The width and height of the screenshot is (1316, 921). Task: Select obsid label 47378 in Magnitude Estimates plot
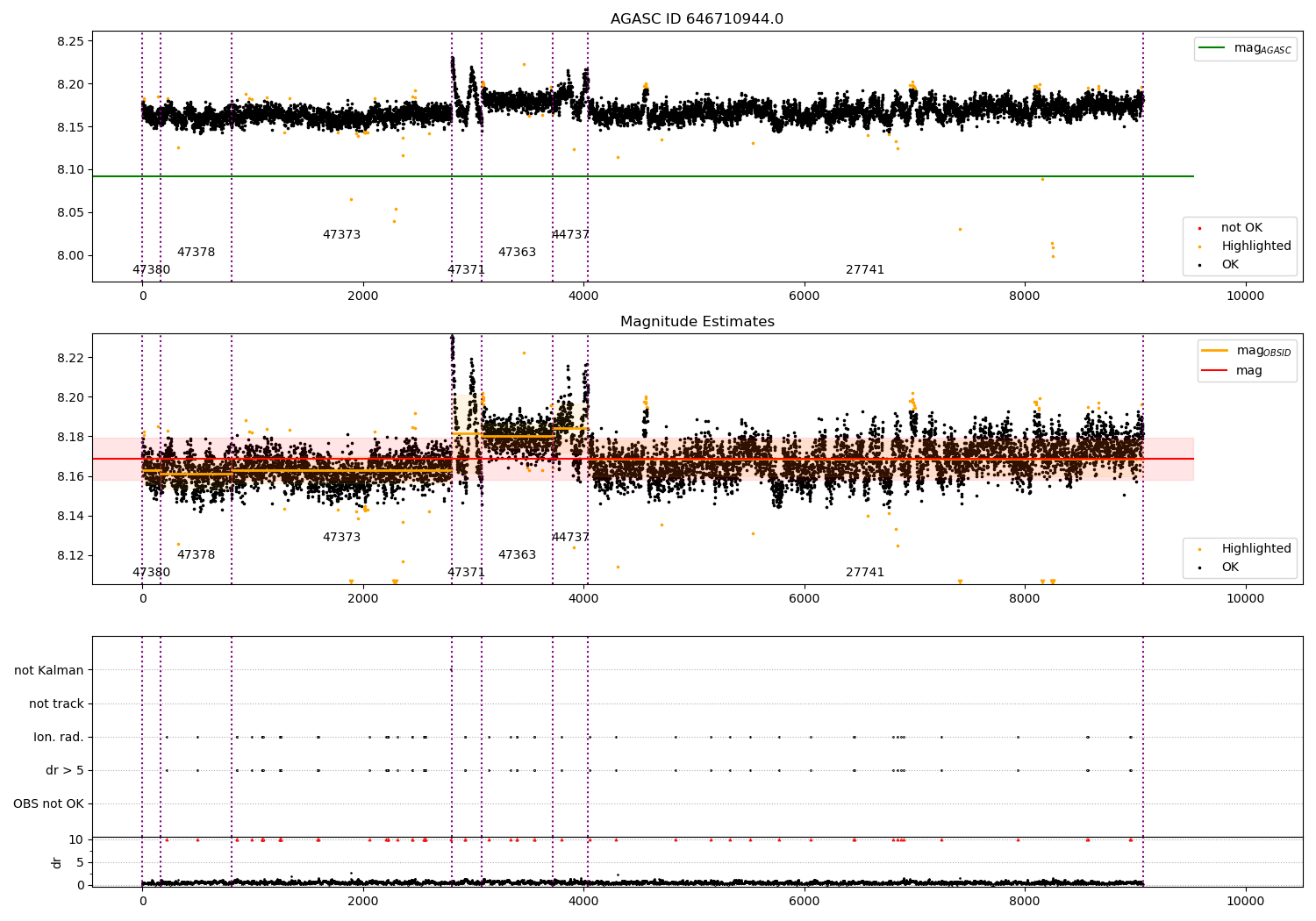coord(196,555)
